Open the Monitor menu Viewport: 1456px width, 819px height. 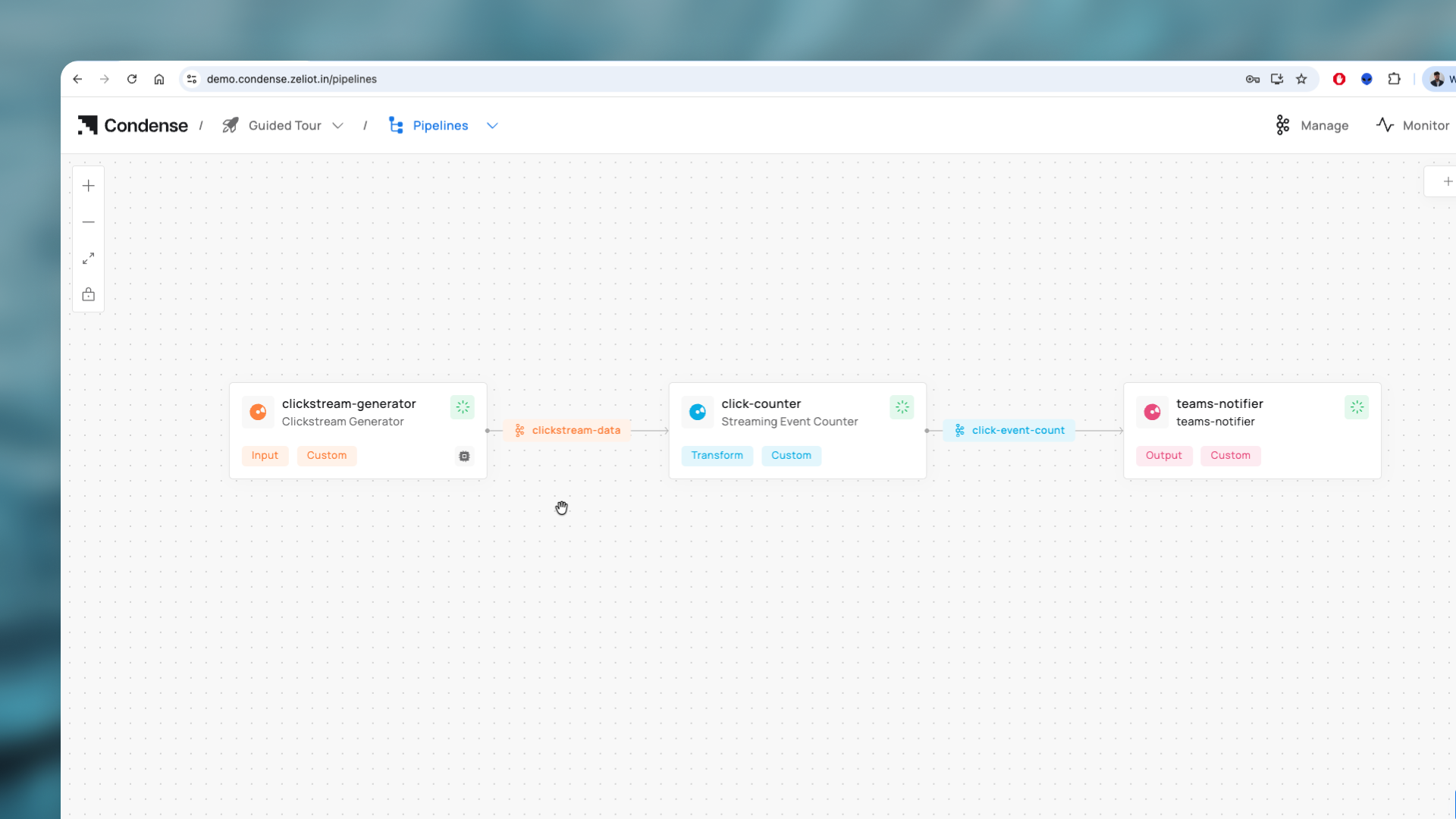coord(1413,126)
